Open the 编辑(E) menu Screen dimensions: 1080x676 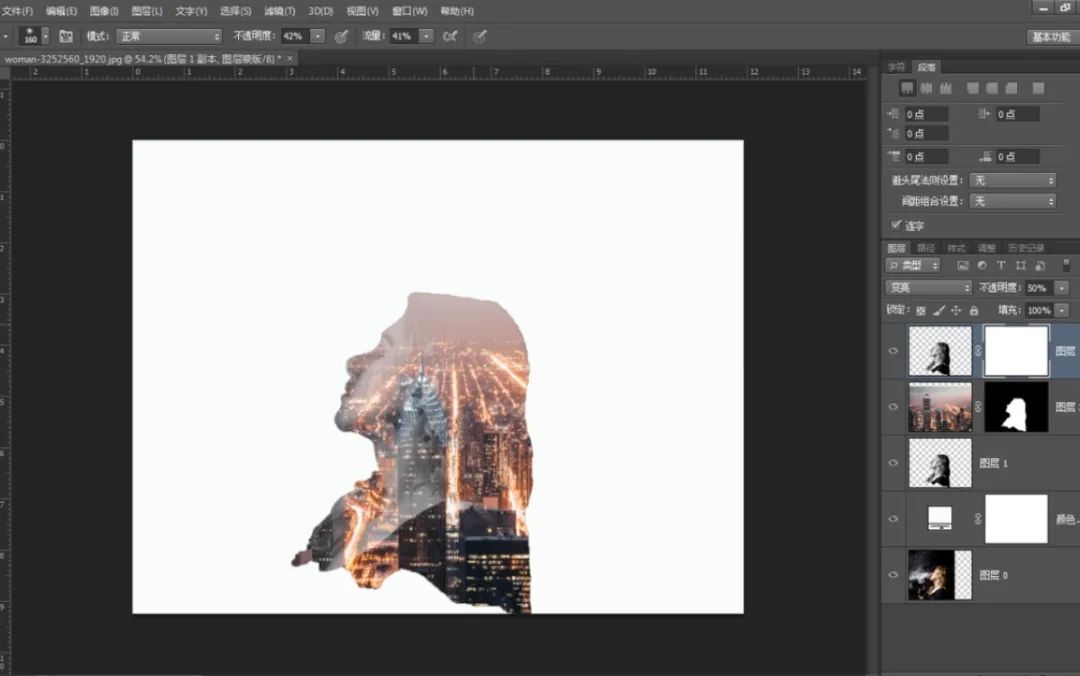click(61, 11)
